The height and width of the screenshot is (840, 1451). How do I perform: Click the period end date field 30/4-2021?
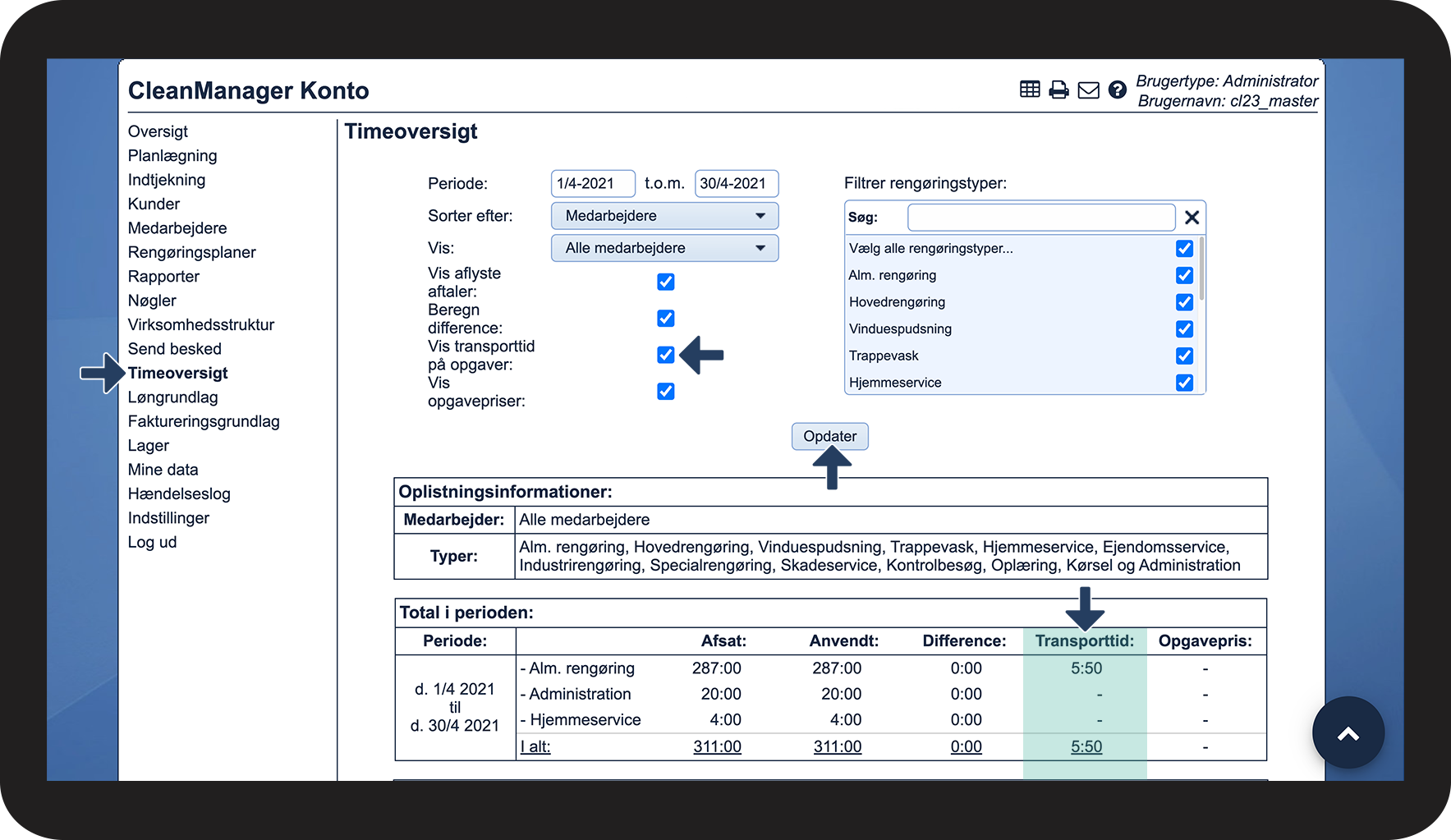[737, 183]
